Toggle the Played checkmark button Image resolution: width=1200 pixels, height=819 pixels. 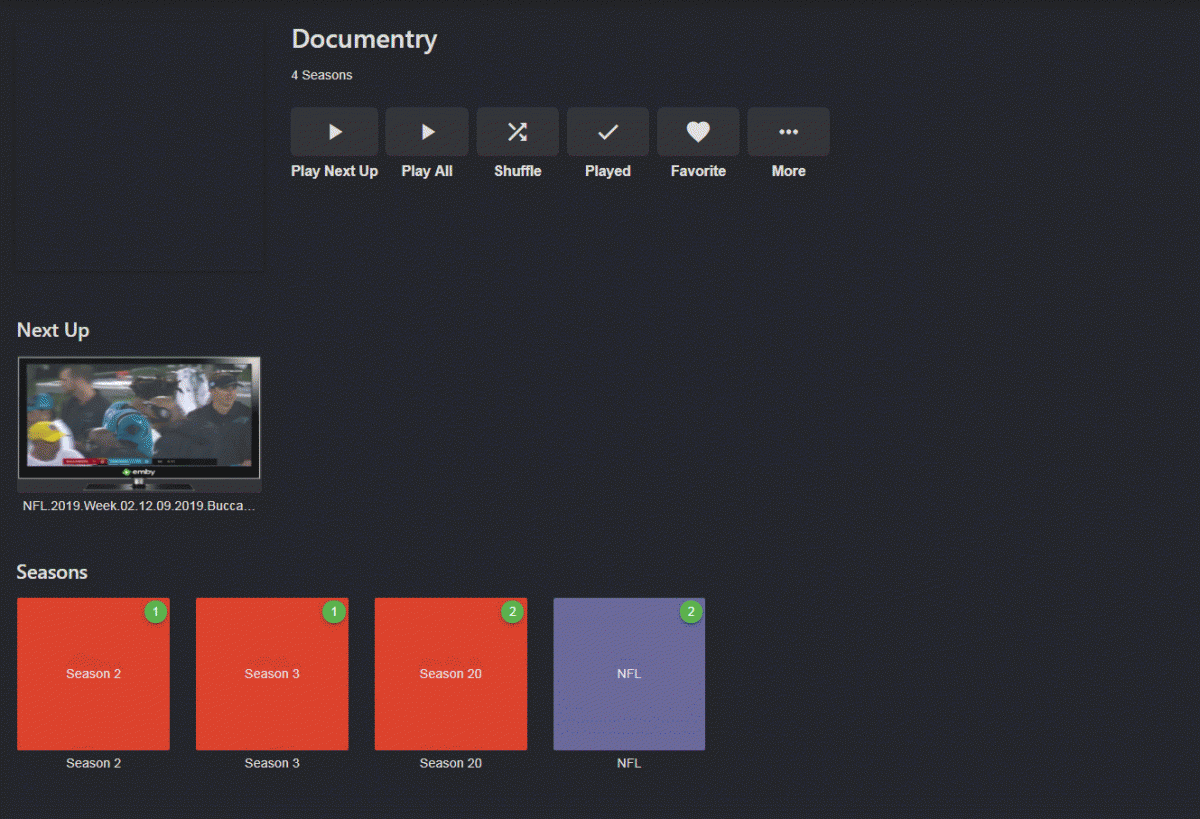coord(607,132)
